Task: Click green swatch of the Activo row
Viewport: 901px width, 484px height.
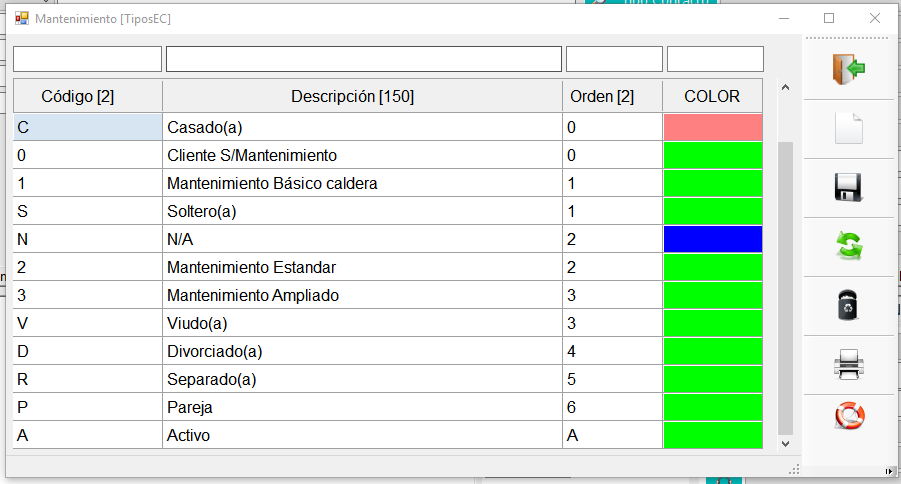Action: pos(713,435)
